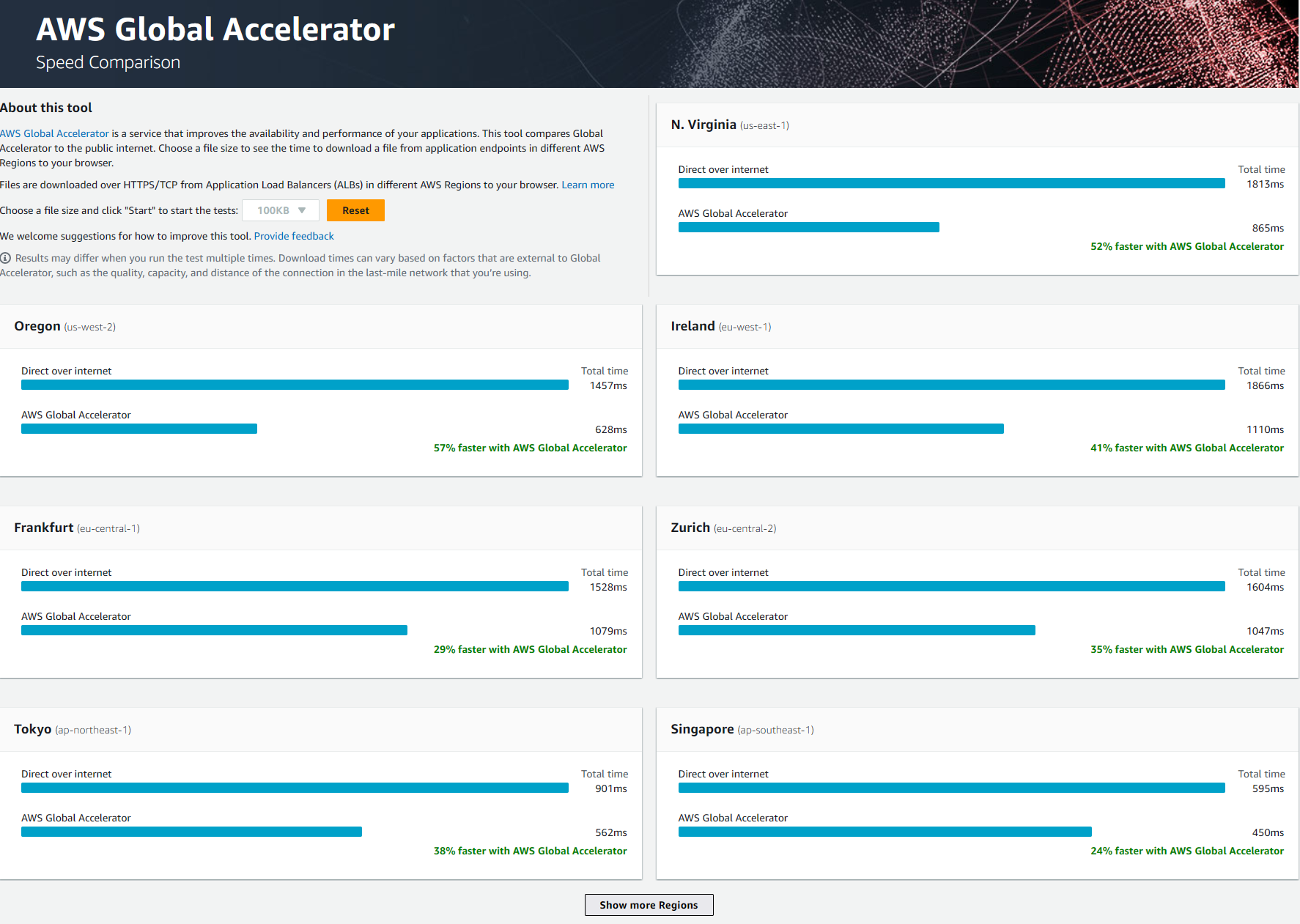1300x924 pixels.
Task: Click Tokyo AWS Global Accelerator bar
Action: pos(191,832)
